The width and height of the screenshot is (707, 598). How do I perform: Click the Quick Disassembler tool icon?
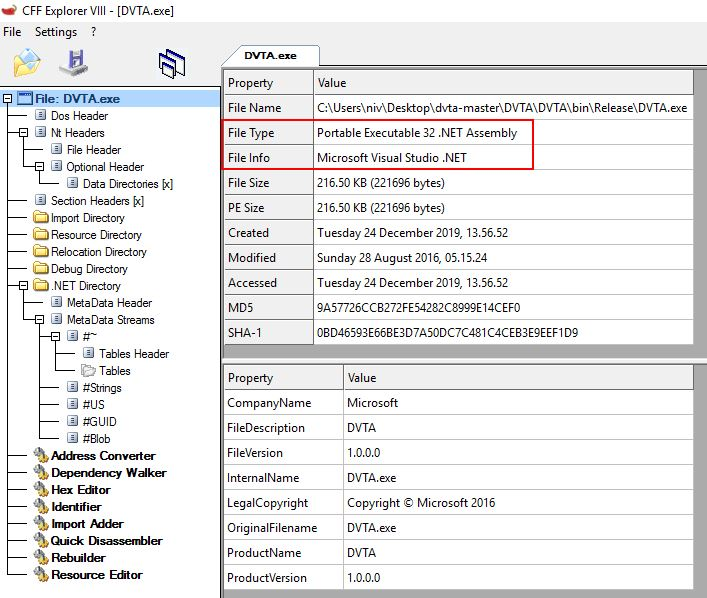41,541
